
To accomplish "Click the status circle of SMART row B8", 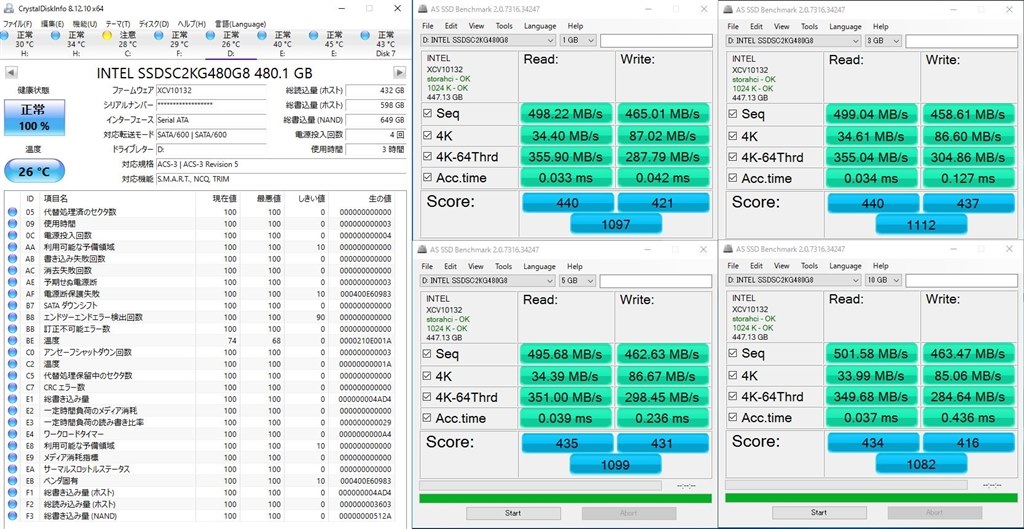I will (12, 317).
